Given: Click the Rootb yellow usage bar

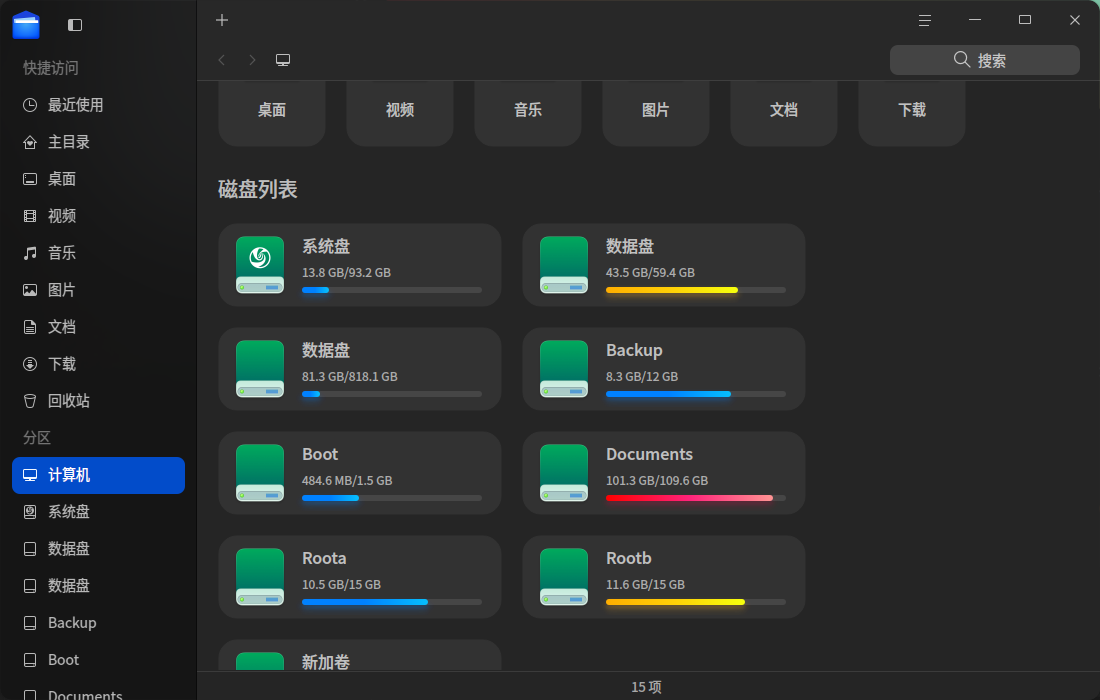Looking at the screenshot, I should tap(695, 602).
